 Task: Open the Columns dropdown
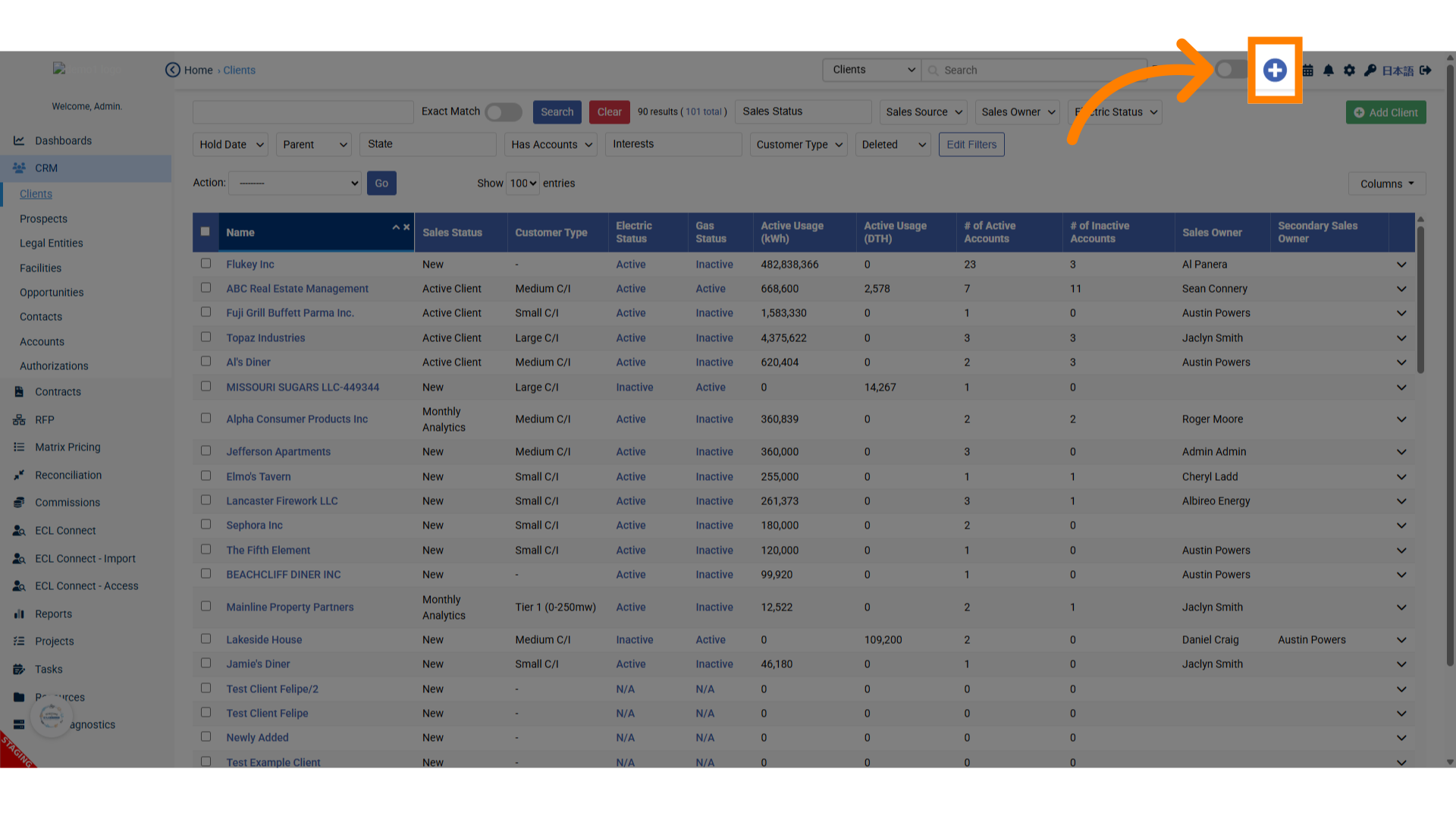(x=1387, y=184)
